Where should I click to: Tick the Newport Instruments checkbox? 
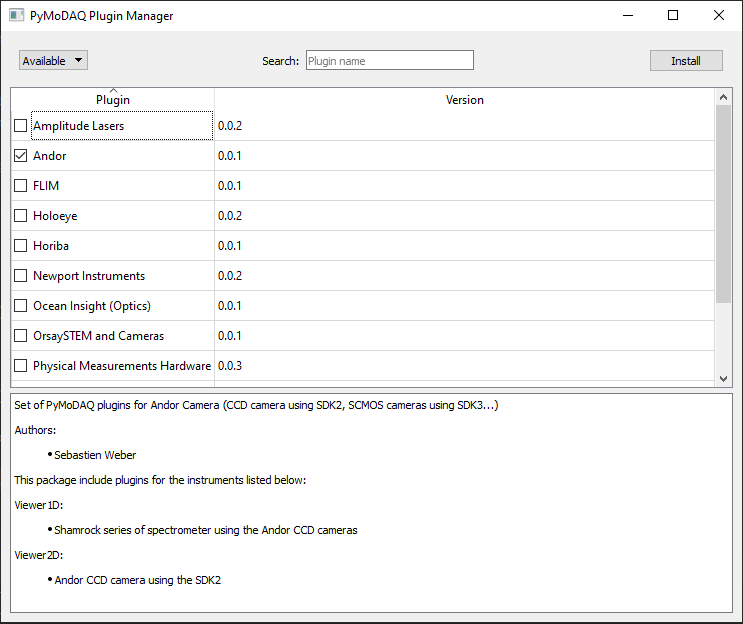(x=20, y=275)
